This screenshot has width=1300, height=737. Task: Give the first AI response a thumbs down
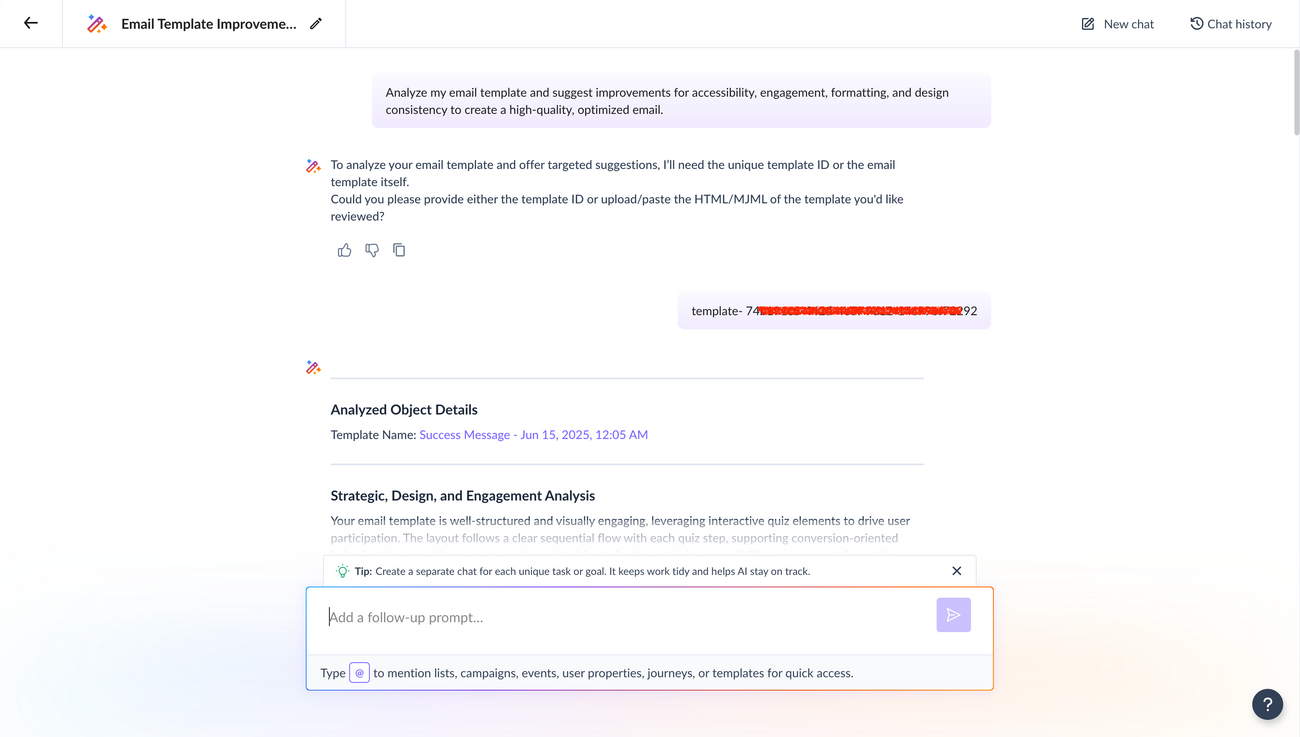(x=372, y=250)
